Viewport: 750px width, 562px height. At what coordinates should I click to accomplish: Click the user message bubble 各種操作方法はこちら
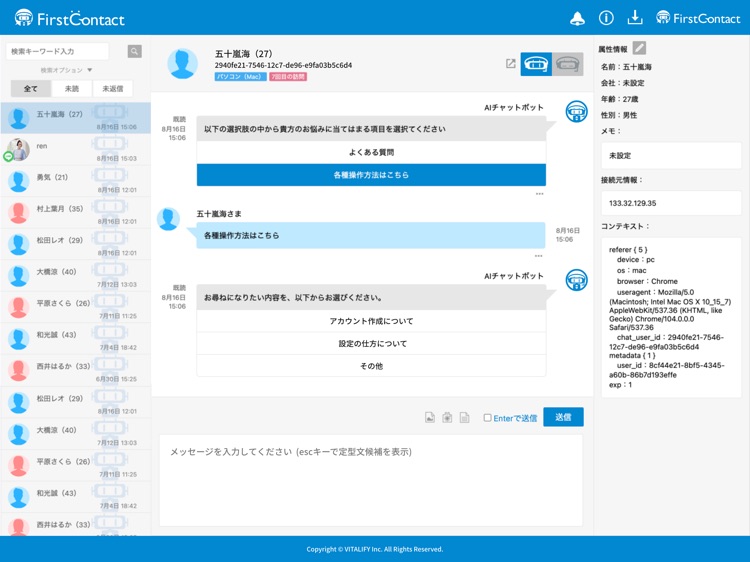point(371,235)
